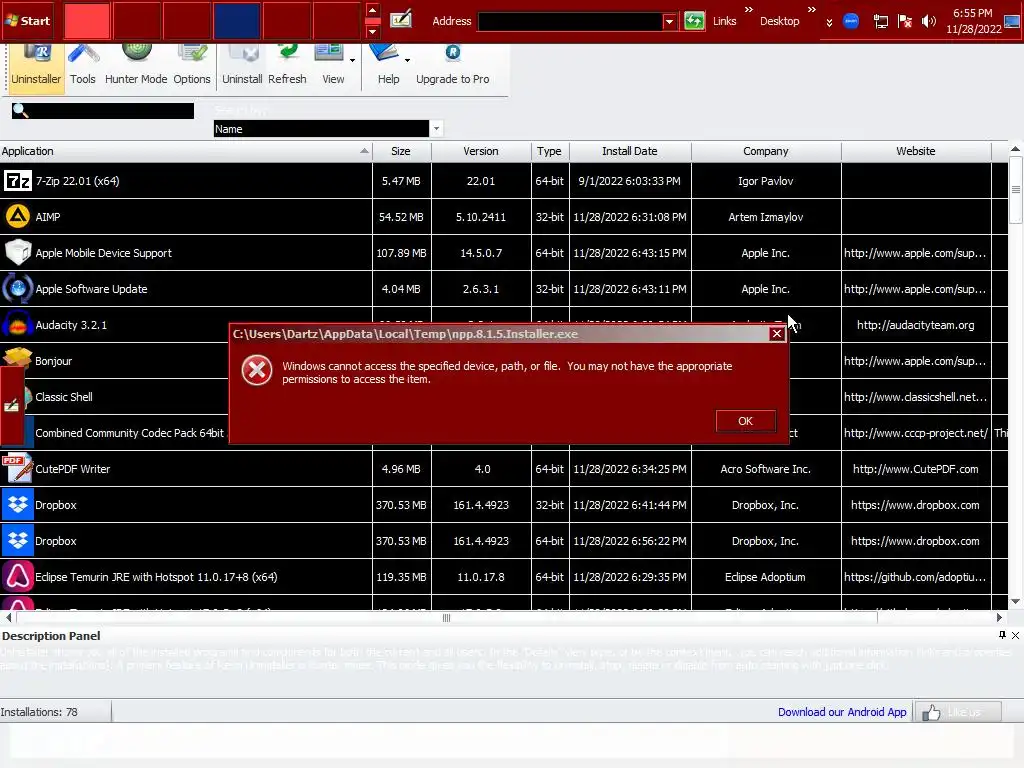1024x768 pixels.
Task: Open the Uninstaller section in toolbar
Action: tap(36, 69)
